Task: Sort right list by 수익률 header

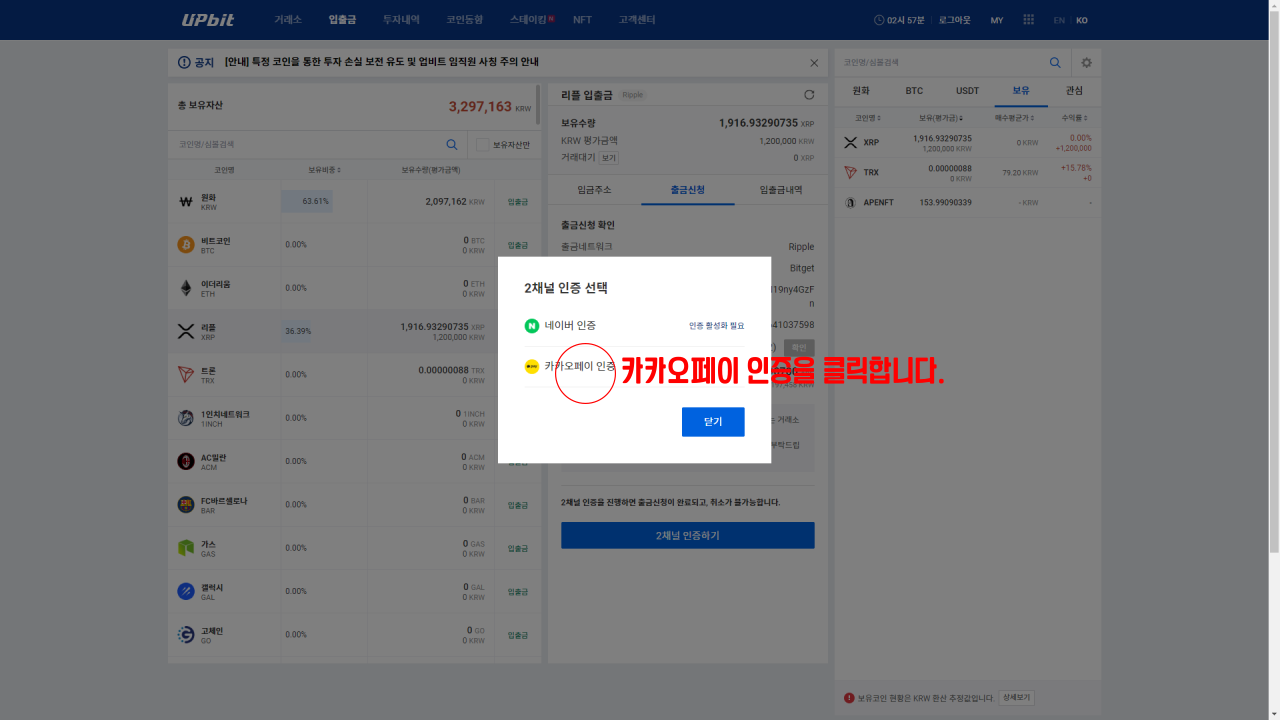Action: point(1076,118)
